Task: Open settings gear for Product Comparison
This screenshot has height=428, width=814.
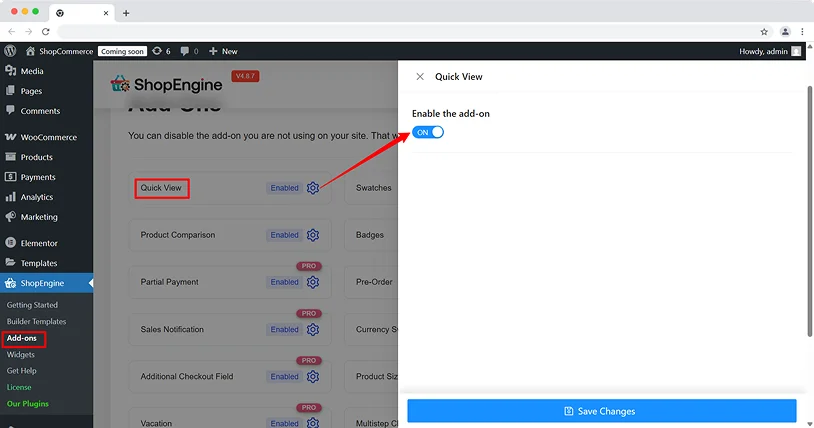Action: (x=313, y=235)
